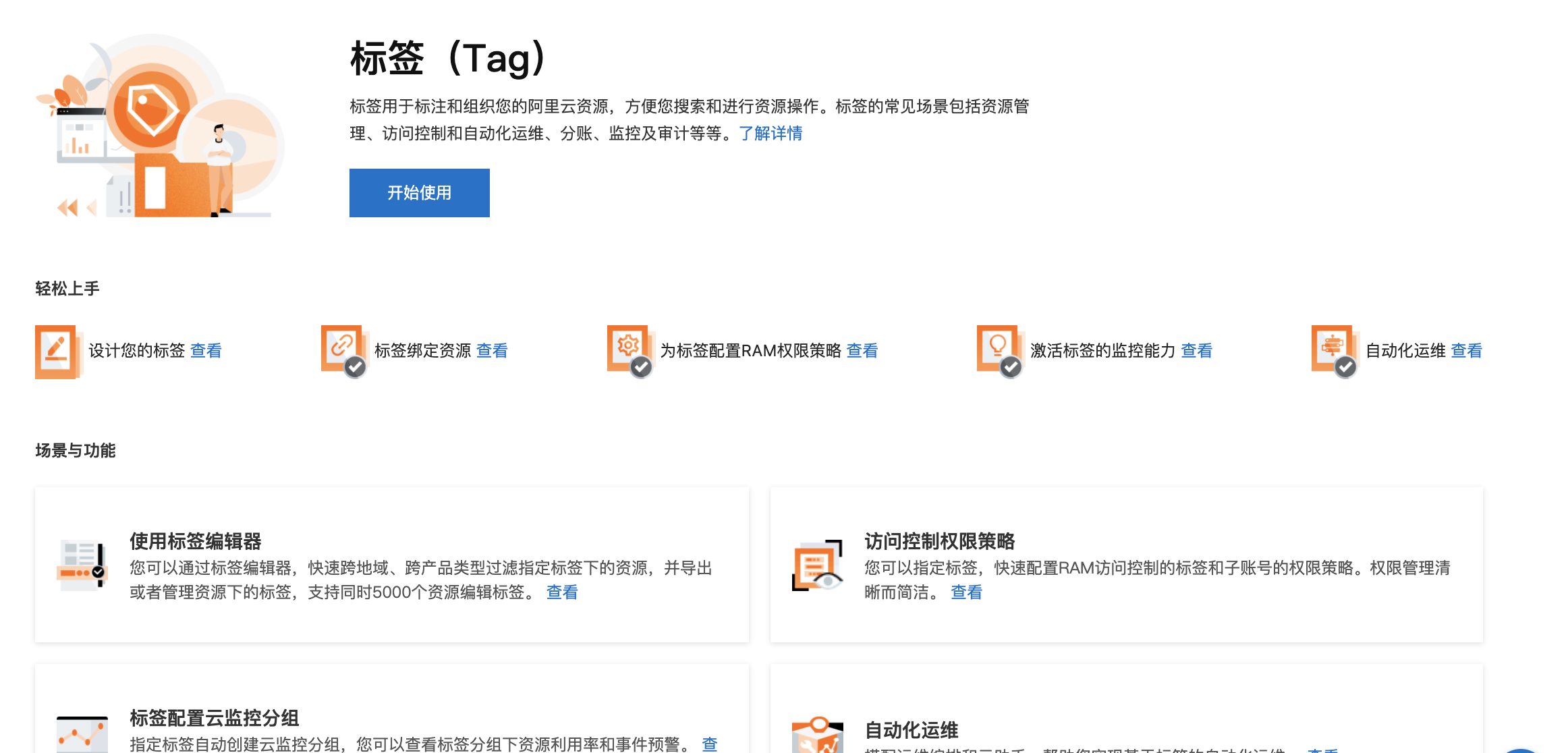The height and width of the screenshot is (753, 1568).
Task: Click the 访问控制权限策略 card icon
Action: (x=818, y=565)
